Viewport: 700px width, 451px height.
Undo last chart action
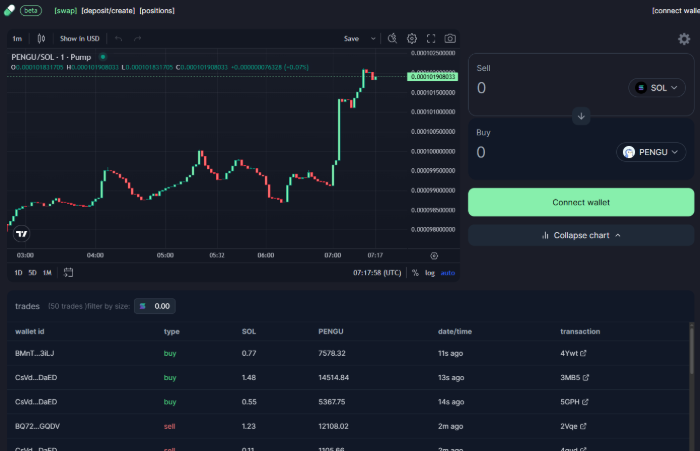click(118, 39)
